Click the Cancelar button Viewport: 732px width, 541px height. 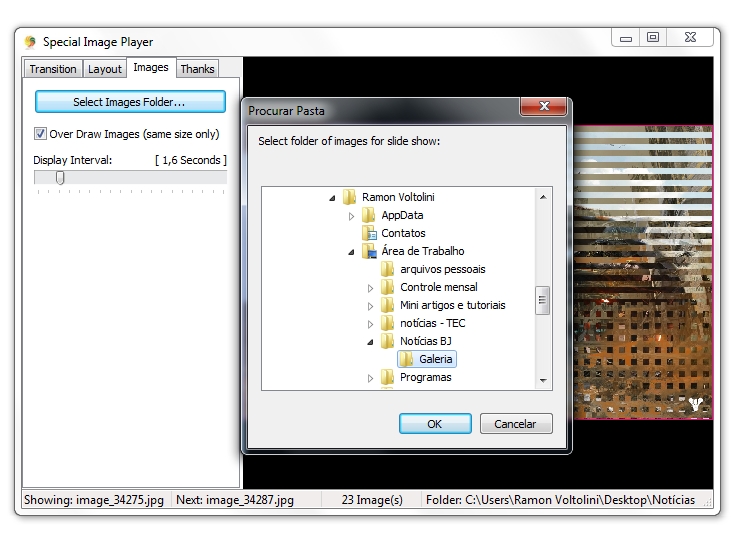(516, 423)
